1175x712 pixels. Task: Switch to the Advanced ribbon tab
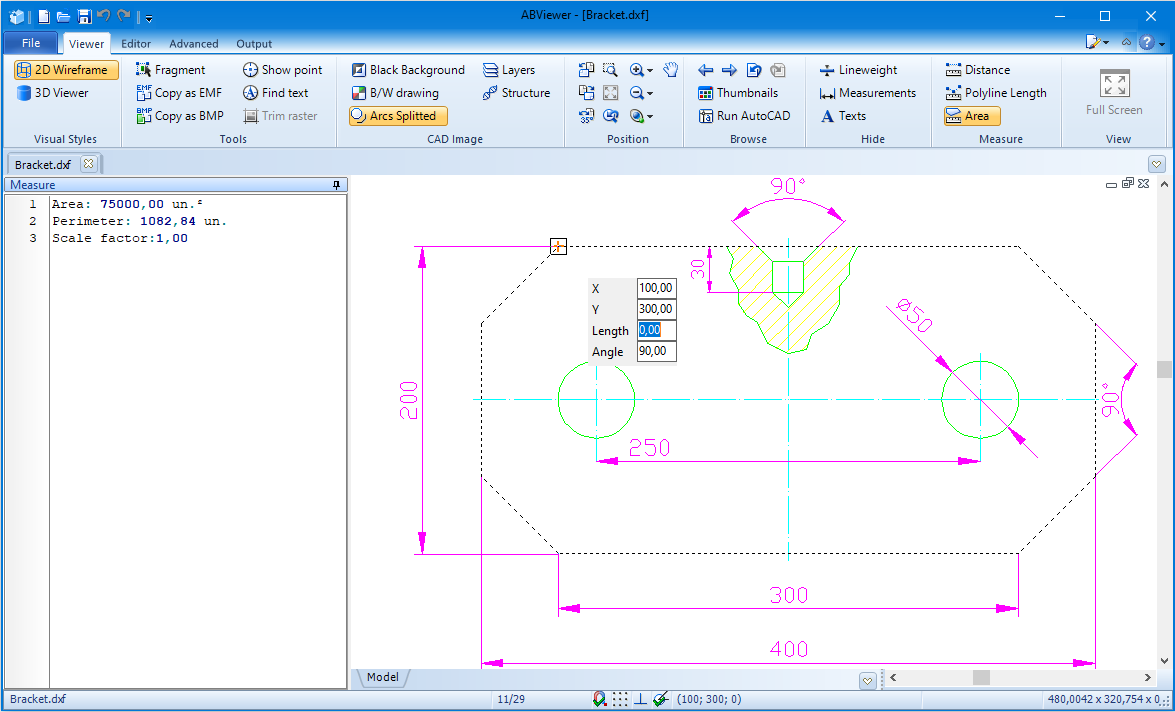coord(193,43)
